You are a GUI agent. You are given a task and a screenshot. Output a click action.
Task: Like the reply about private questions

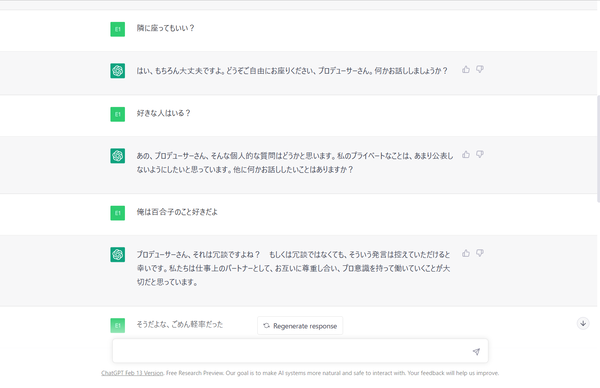466,154
